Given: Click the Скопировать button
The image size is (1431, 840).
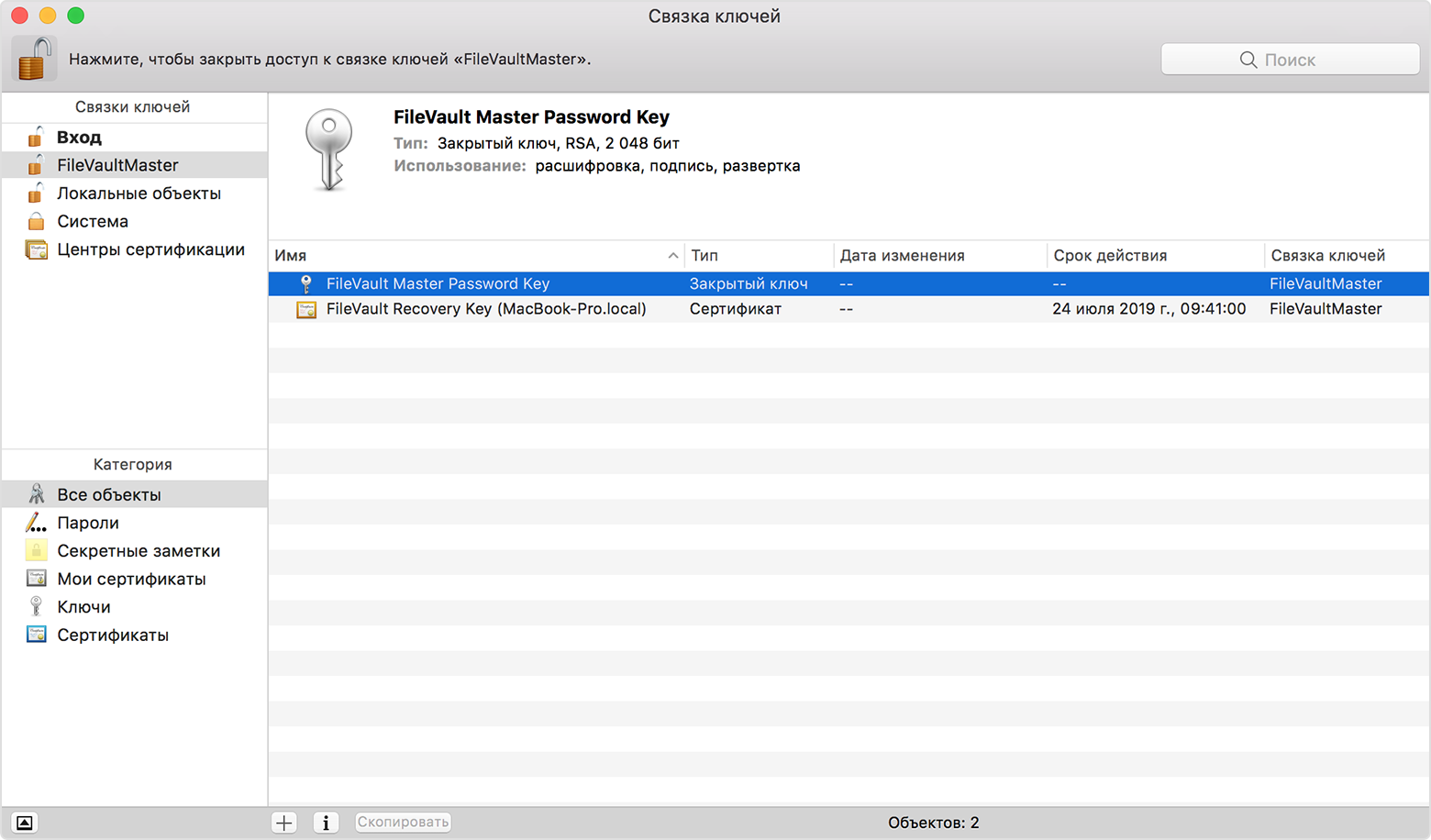Looking at the screenshot, I should pos(403,823).
